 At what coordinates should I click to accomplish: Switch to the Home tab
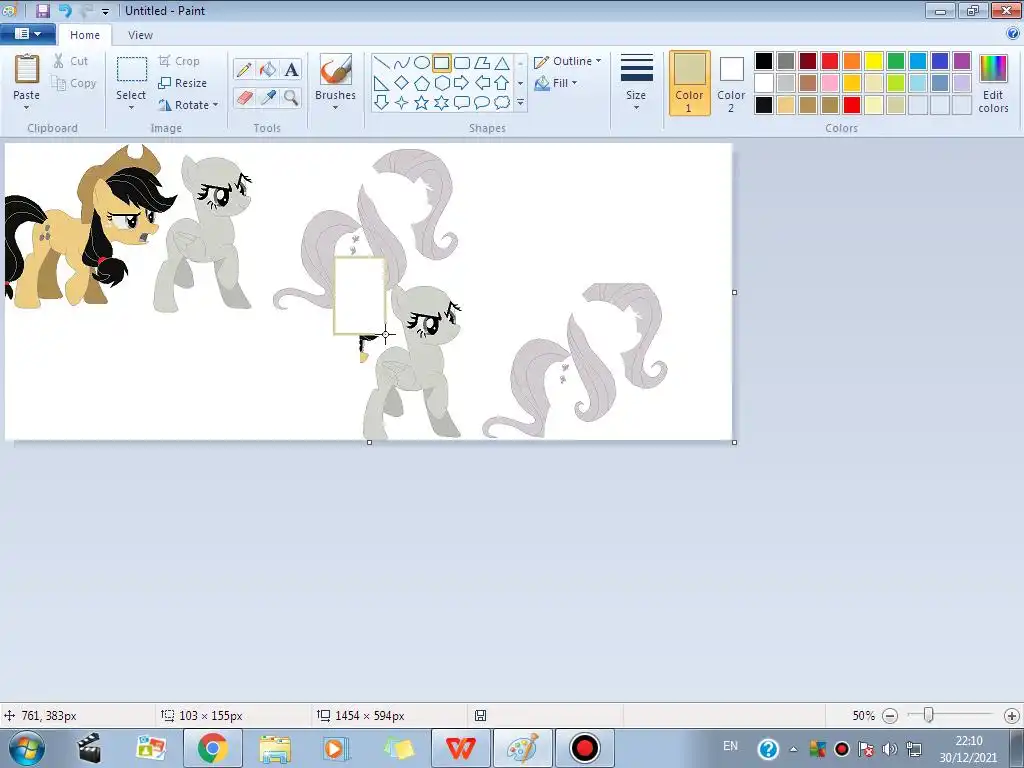pos(85,35)
